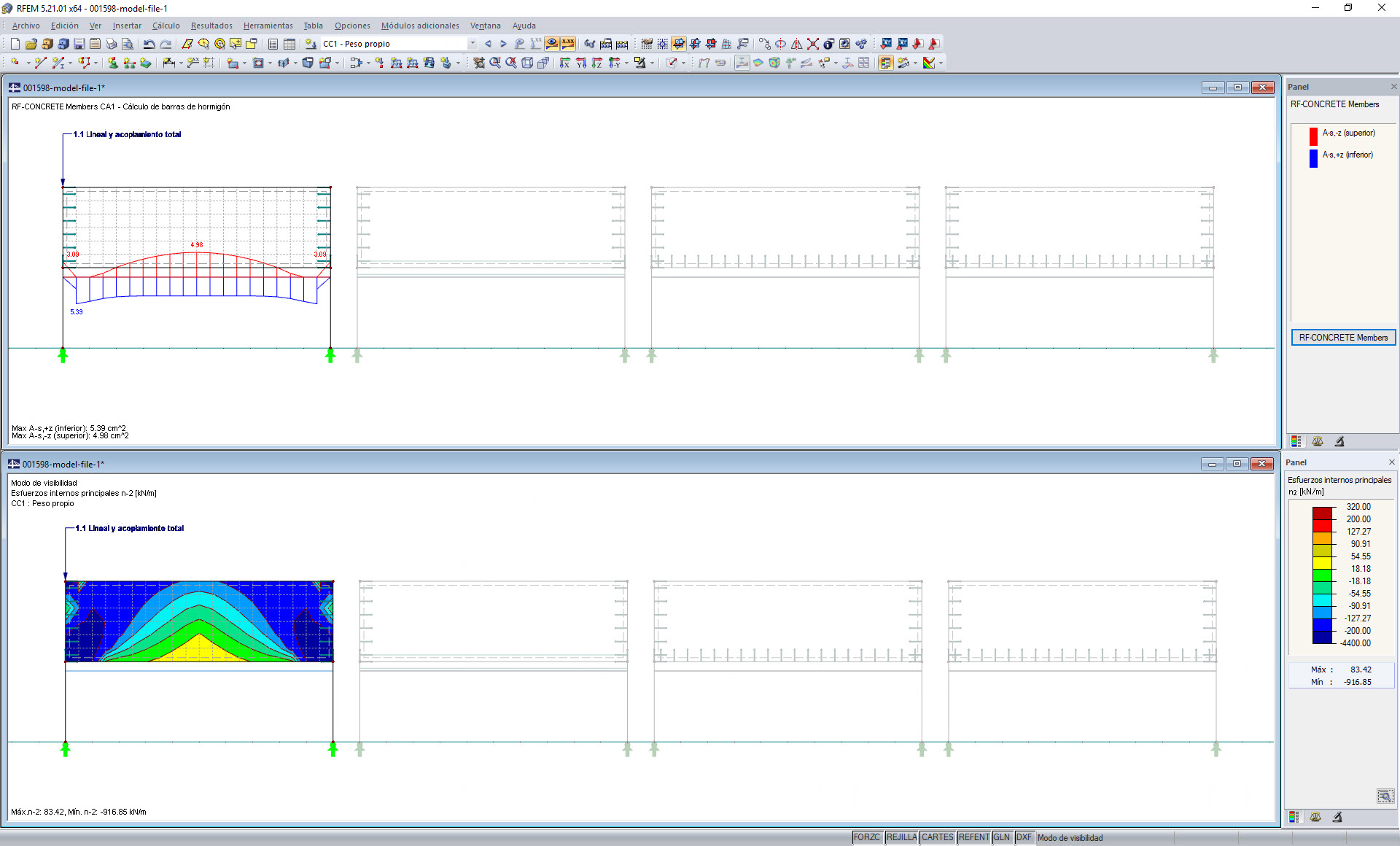Click the print icon
This screenshot has width=1400, height=846.
tap(111, 44)
